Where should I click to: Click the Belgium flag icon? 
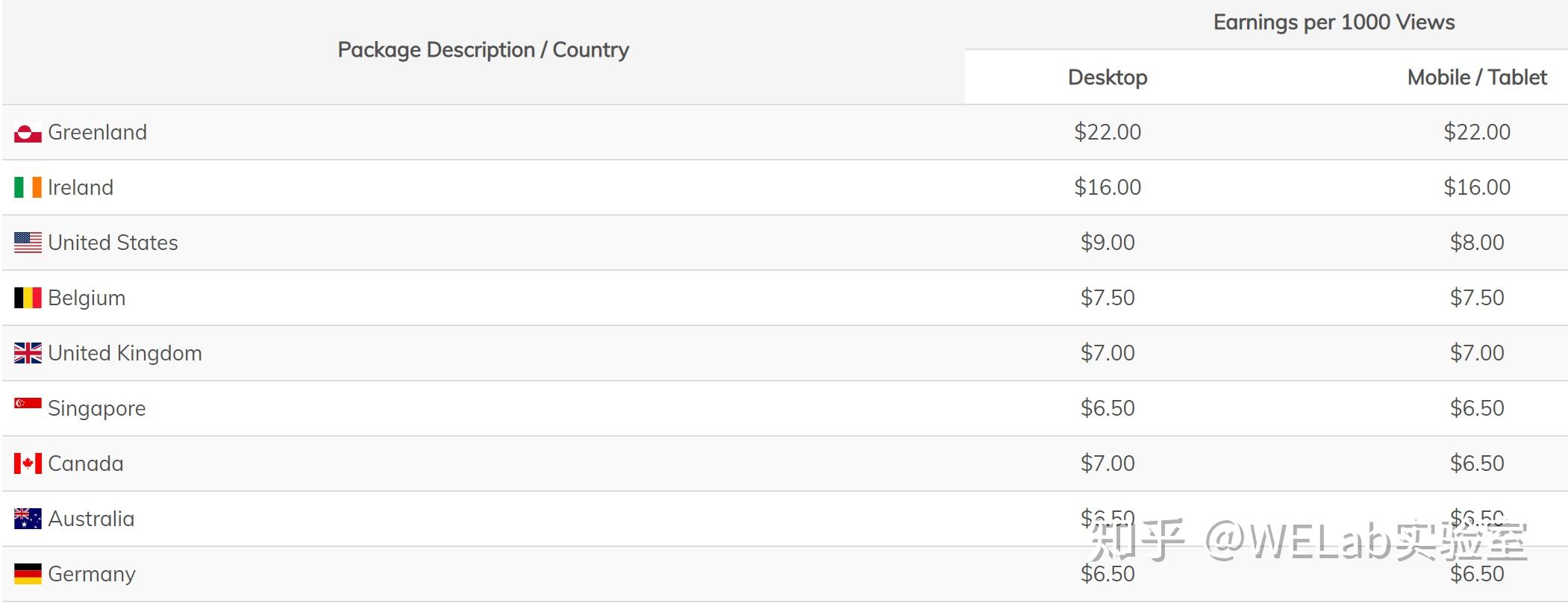tap(28, 298)
